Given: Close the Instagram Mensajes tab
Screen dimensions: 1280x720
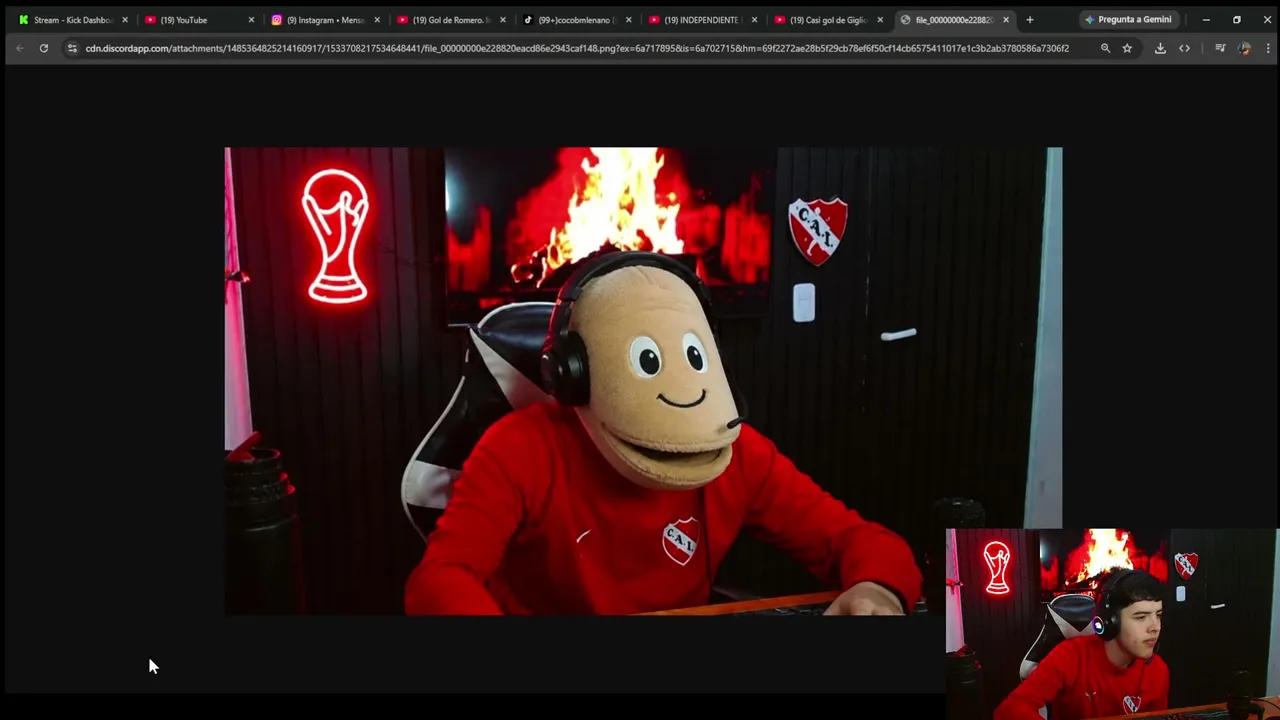Looking at the screenshot, I should [377, 20].
